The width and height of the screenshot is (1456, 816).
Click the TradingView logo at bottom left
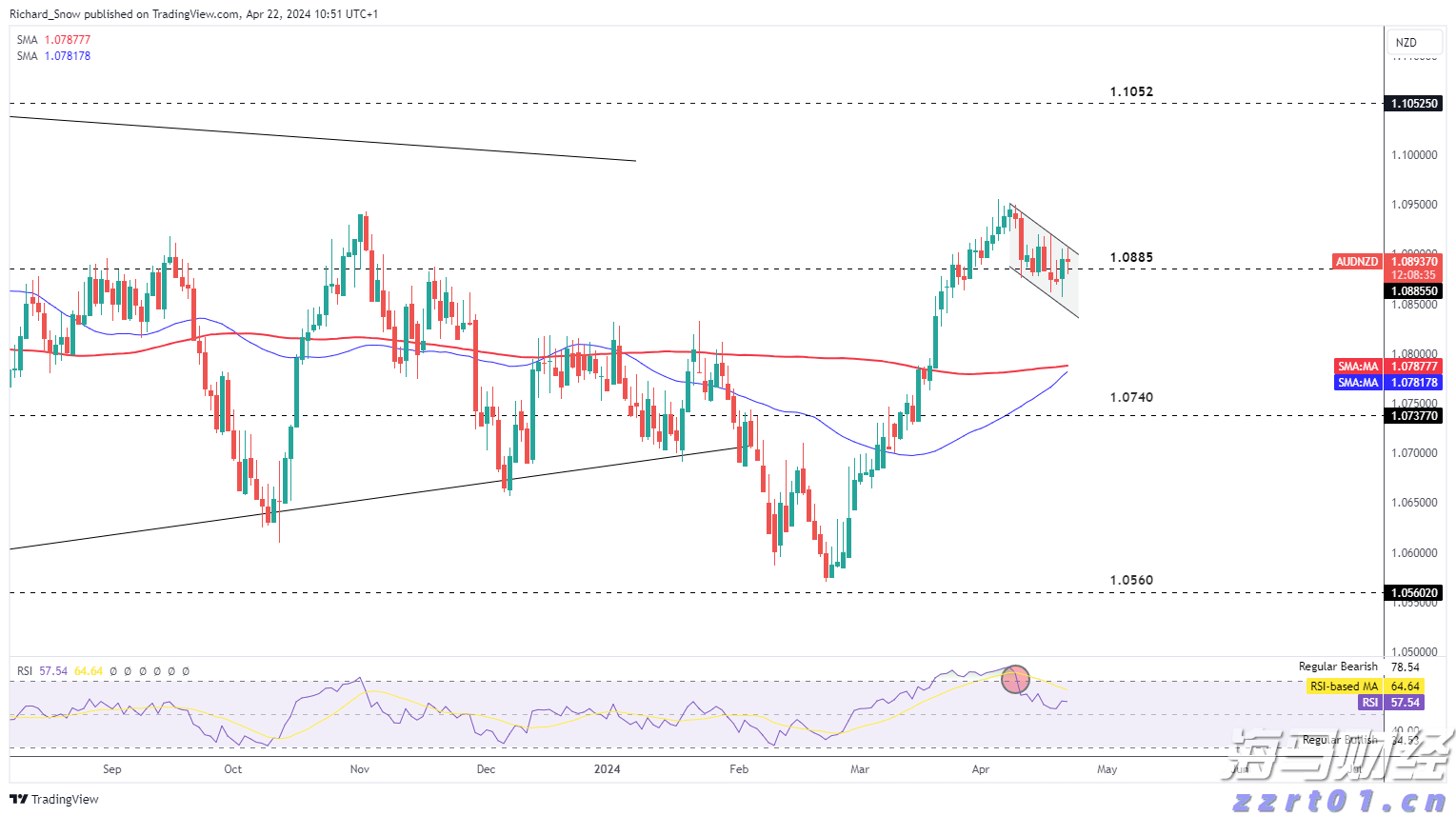click(x=54, y=799)
